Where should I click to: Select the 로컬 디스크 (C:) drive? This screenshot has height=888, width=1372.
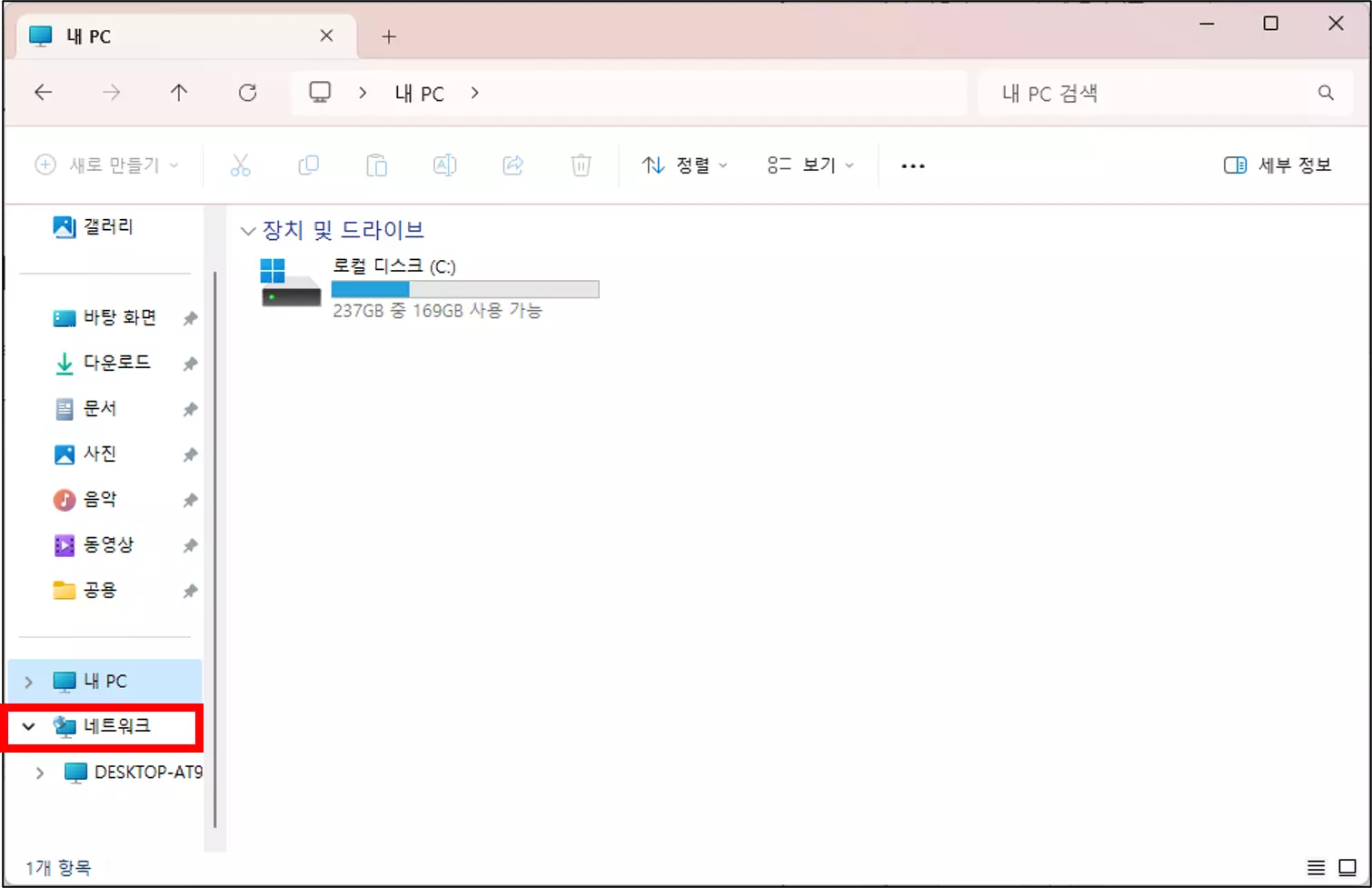(x=429, y=288)
